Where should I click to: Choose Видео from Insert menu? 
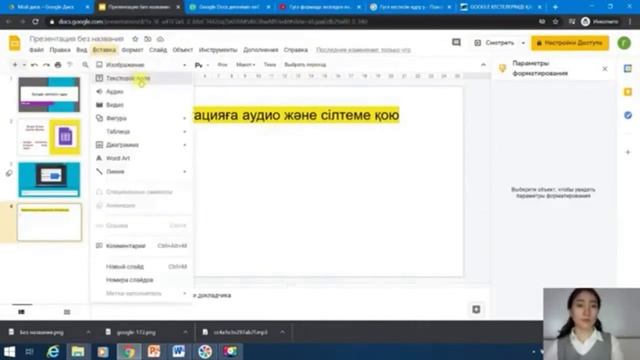pos(142,105)
